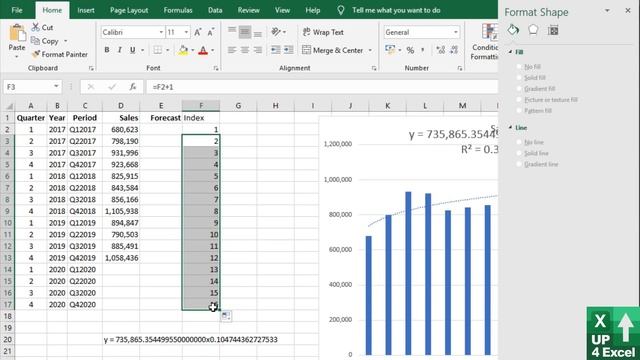Collapse the Fill section in Format Shape
This screenshot has width=640, height=360.
point(510,52)
